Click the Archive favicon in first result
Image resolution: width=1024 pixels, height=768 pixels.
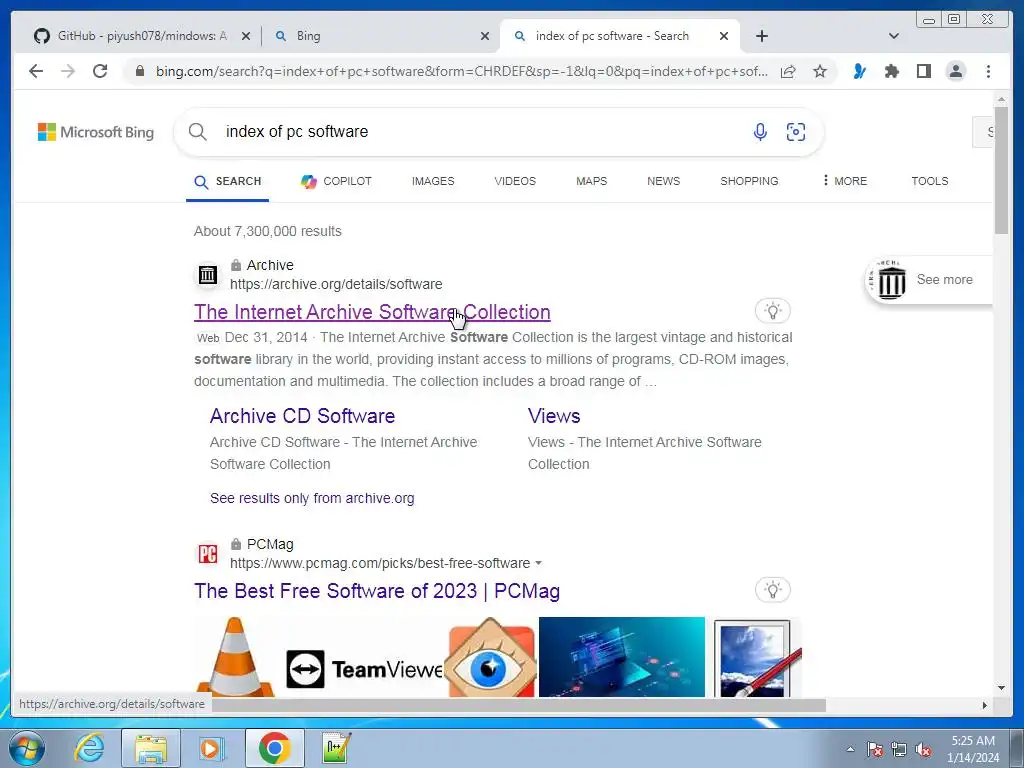pyautogui.click(x=208, y=274)
